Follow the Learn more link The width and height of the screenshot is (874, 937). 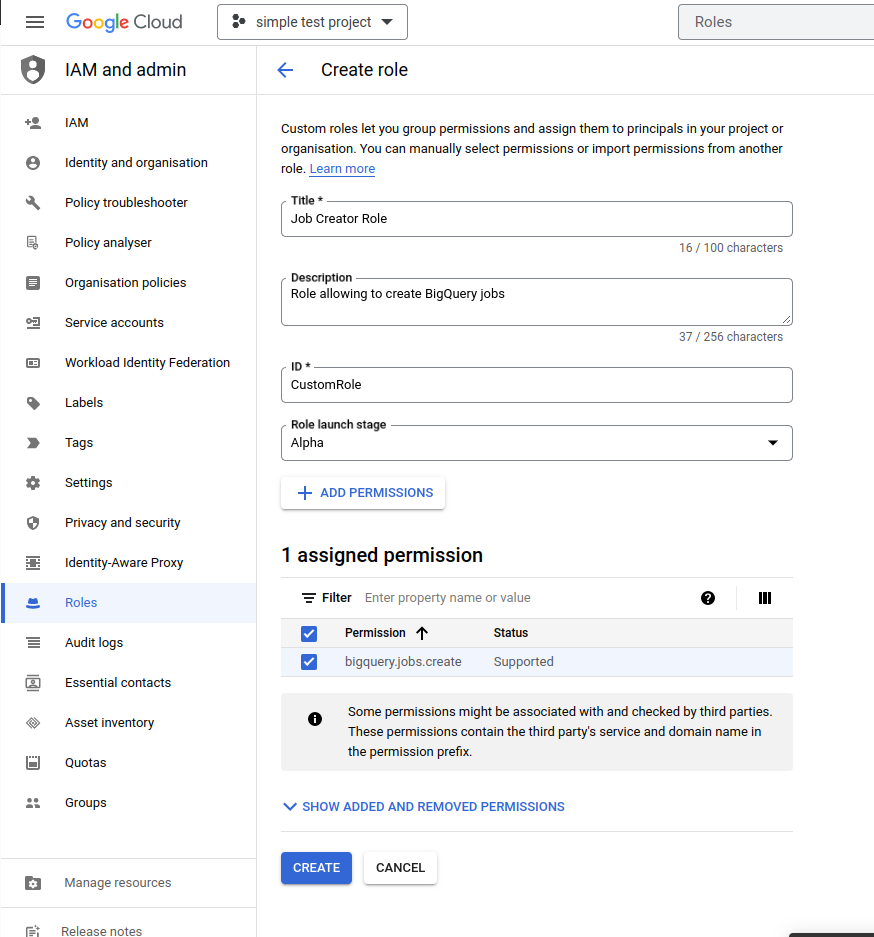tap(342, 169)
